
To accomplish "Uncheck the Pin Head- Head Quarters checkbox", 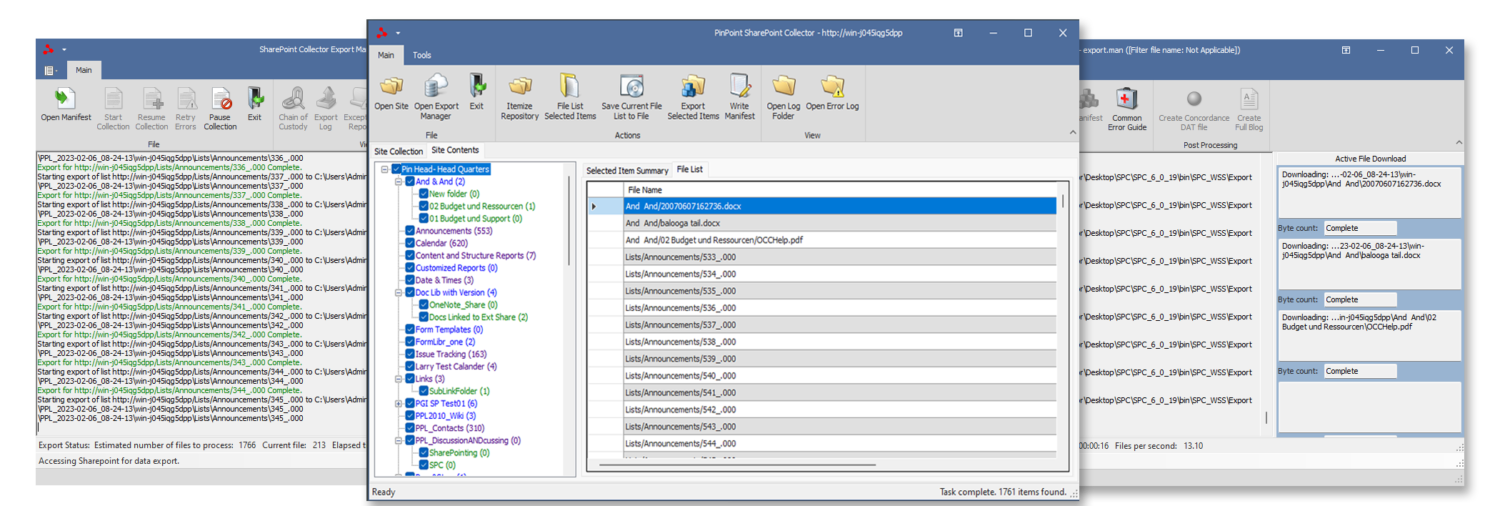I will (397, 170).
